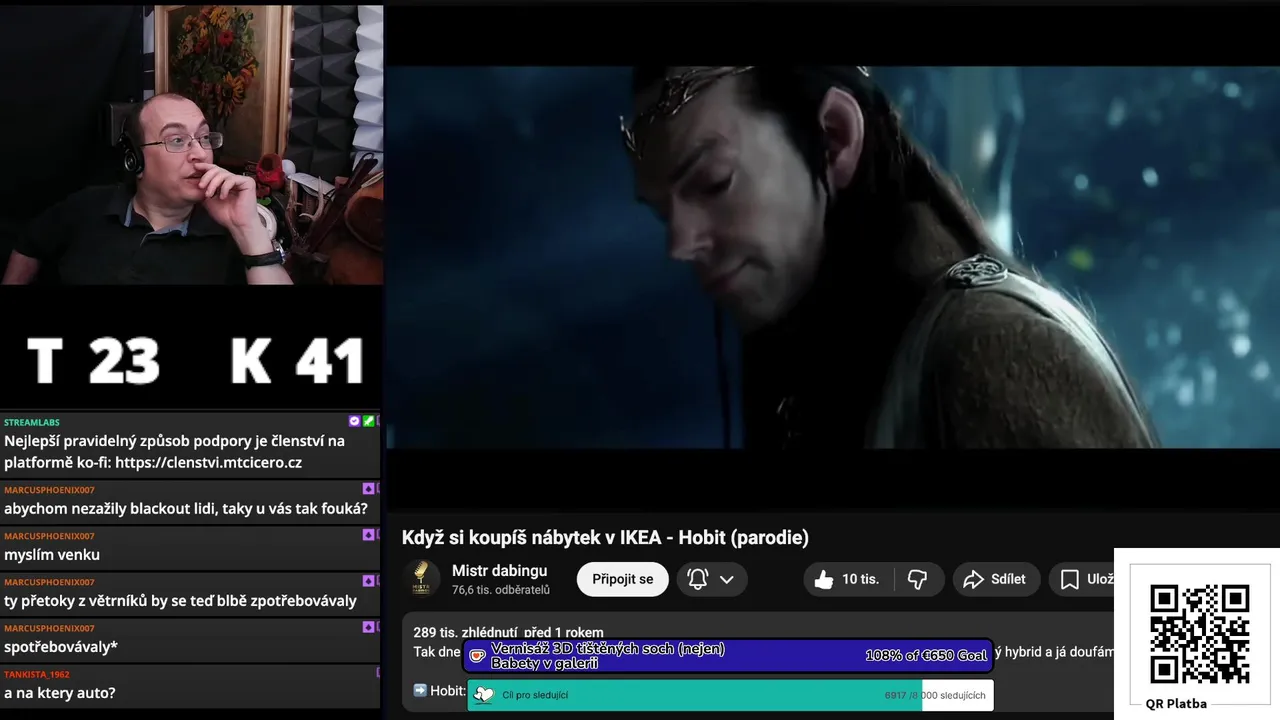Click the 108% of €650 Goal progress bar
Screen dimensions: 1280x720
(x=728, y=655)
